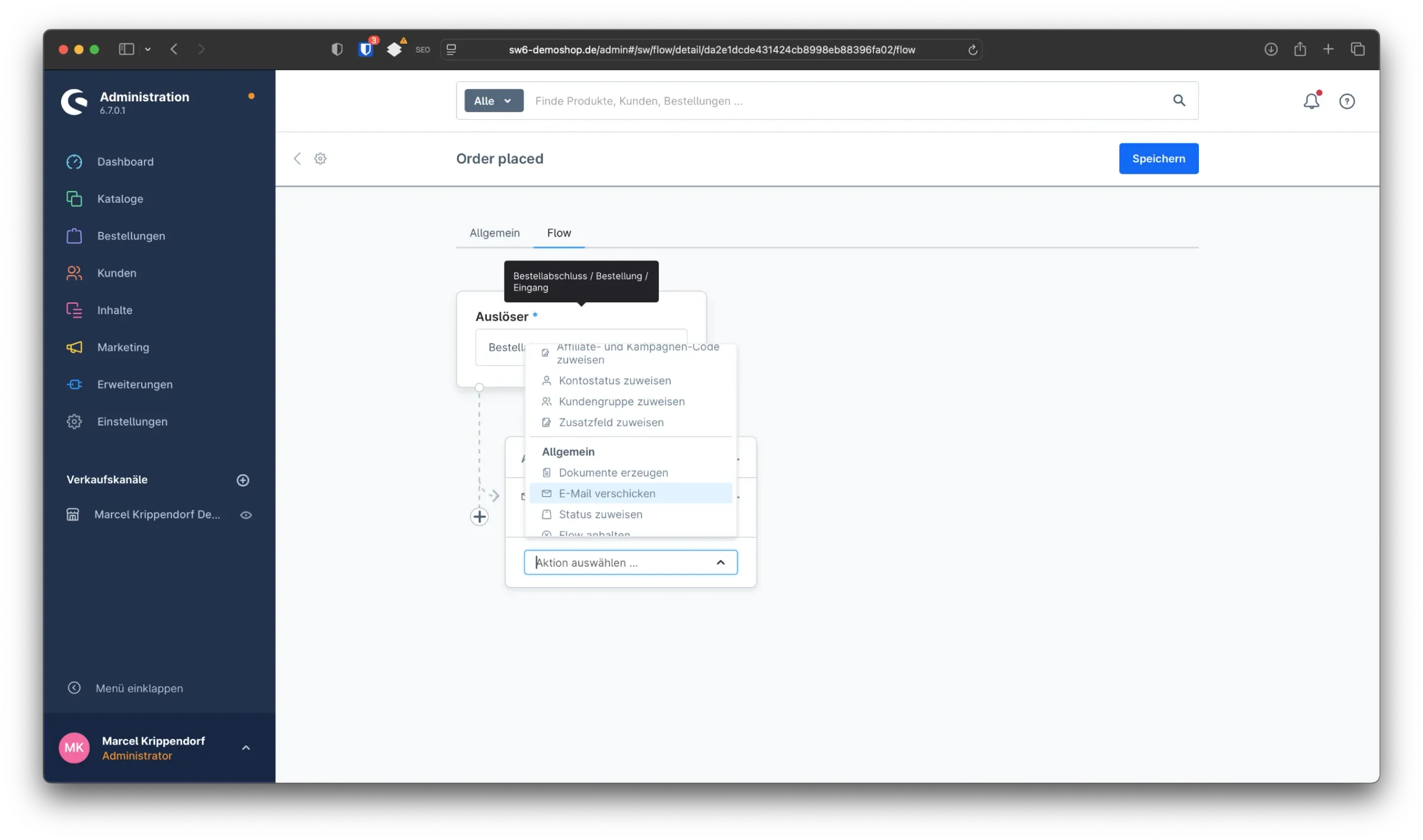Open the help question mark icon
This screenshot has width=1423, height=840.
coord(1347,101)
